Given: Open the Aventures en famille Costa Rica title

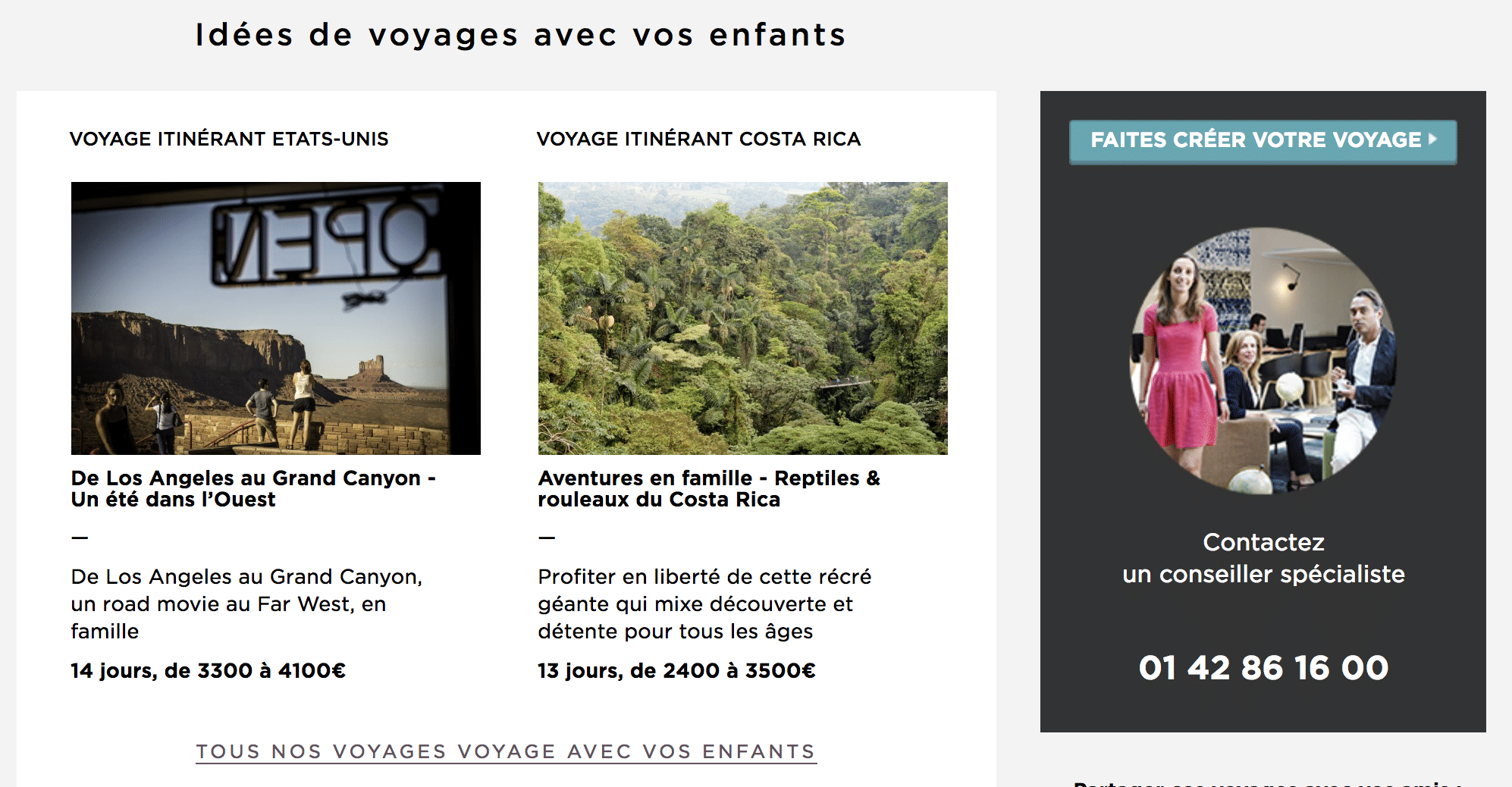Looking at the screenshot, I should coord(709,489).
